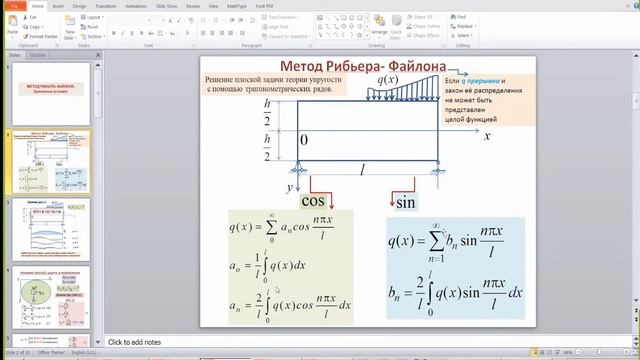Click the Find command
The height and width of the screenshot is (360, 640).
458,17
